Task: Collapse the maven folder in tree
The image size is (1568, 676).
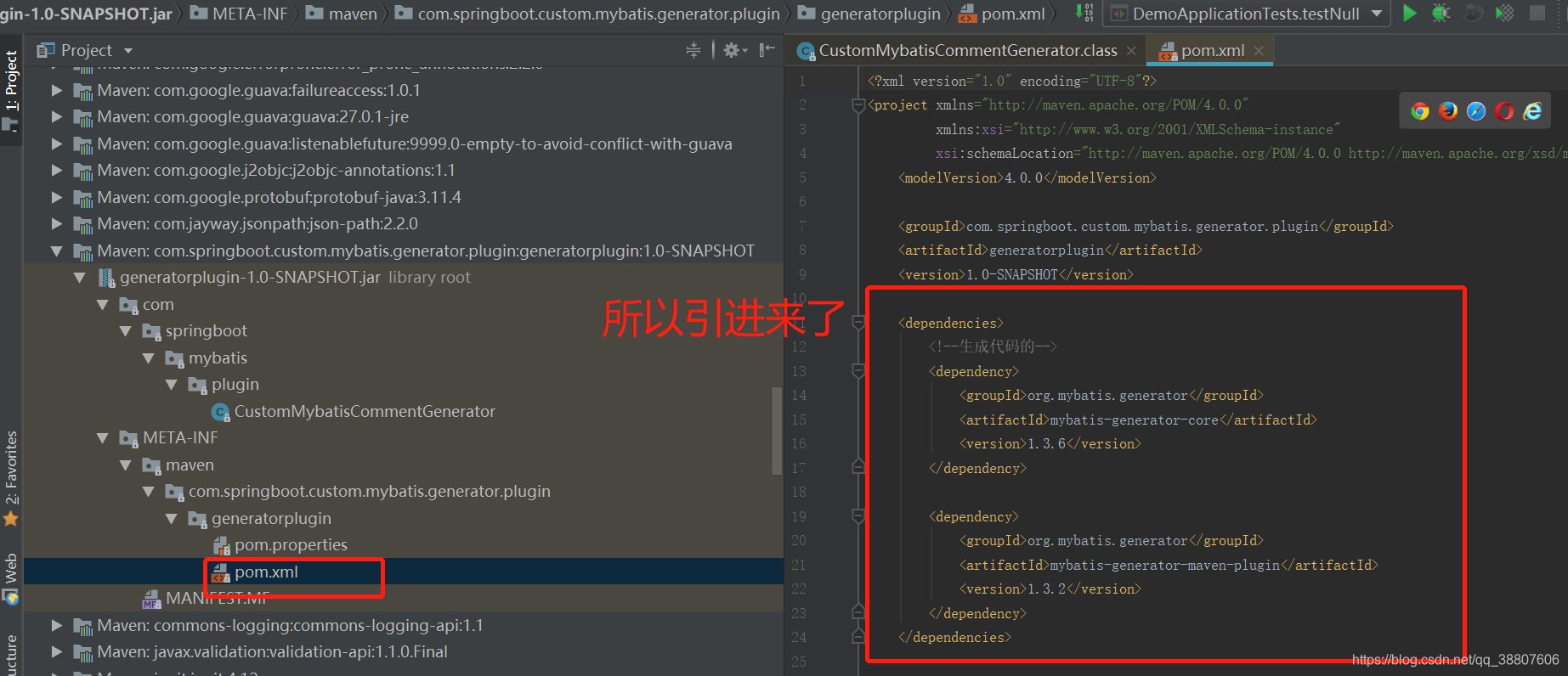Action: [125, 465]
